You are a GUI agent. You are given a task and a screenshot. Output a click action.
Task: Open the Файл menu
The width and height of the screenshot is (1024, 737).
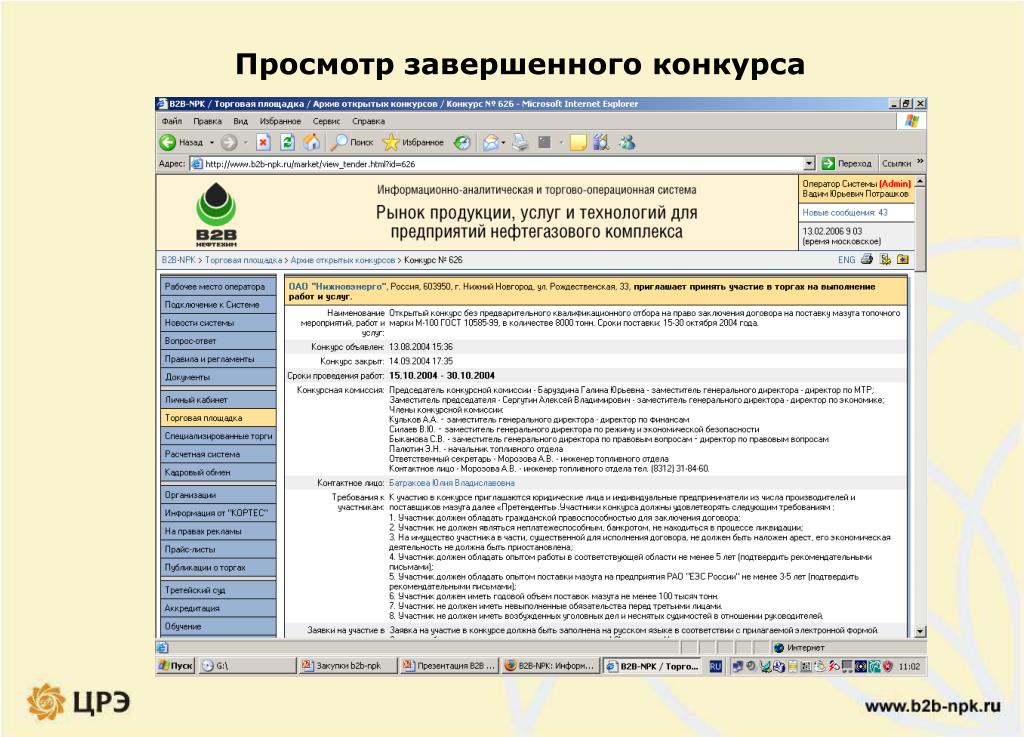pos(172,121)
